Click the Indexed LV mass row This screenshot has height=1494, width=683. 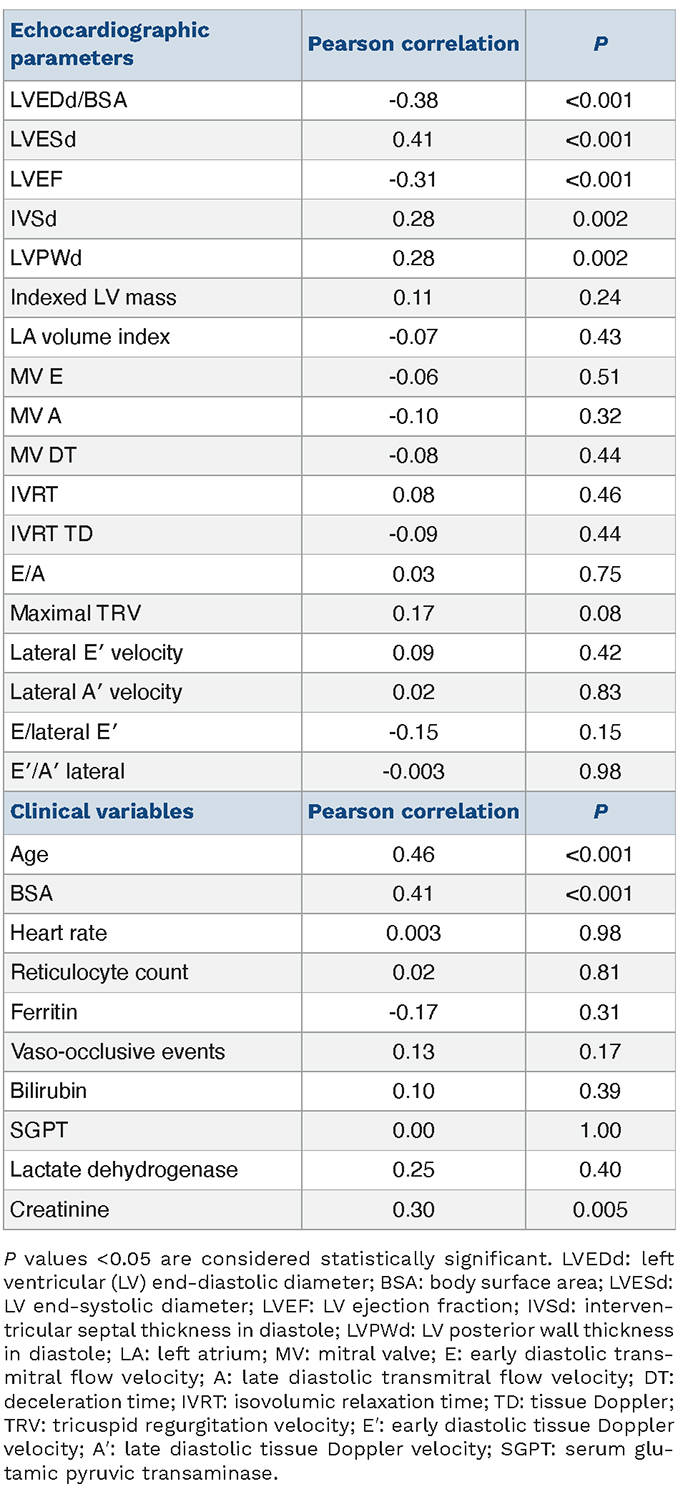[x=339, y=298]
